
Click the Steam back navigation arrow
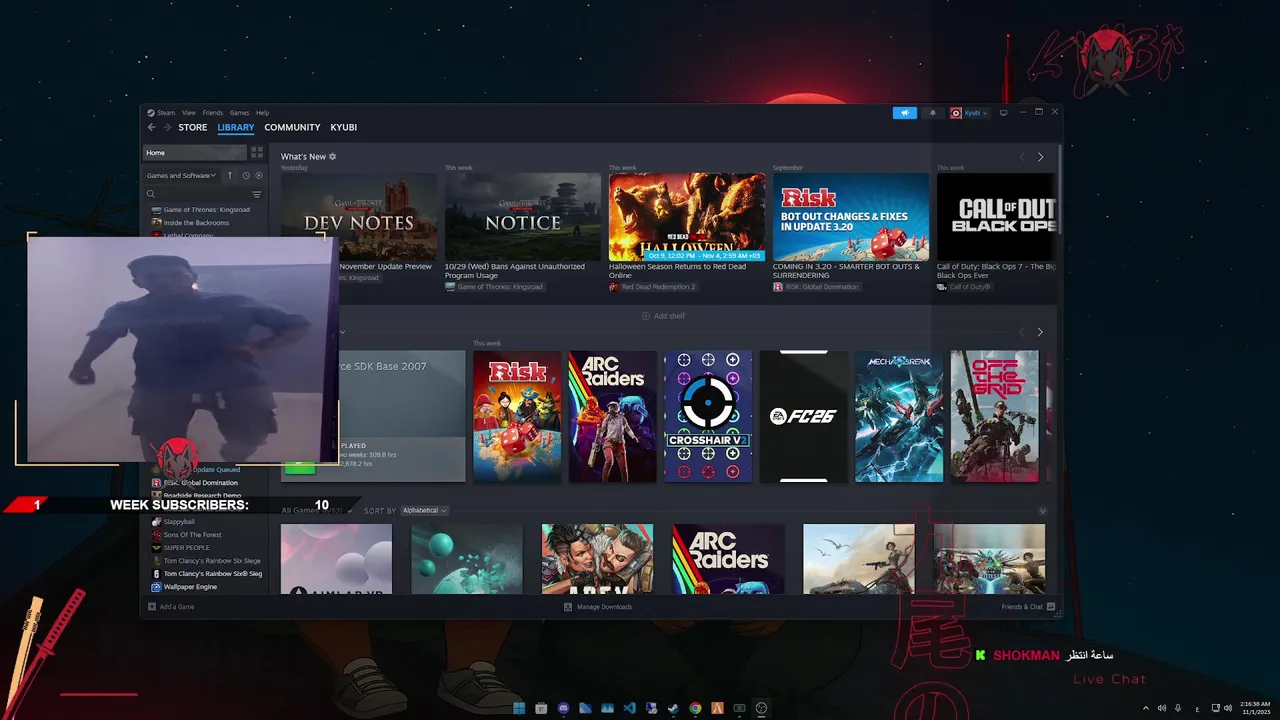[x=152, y=127]
